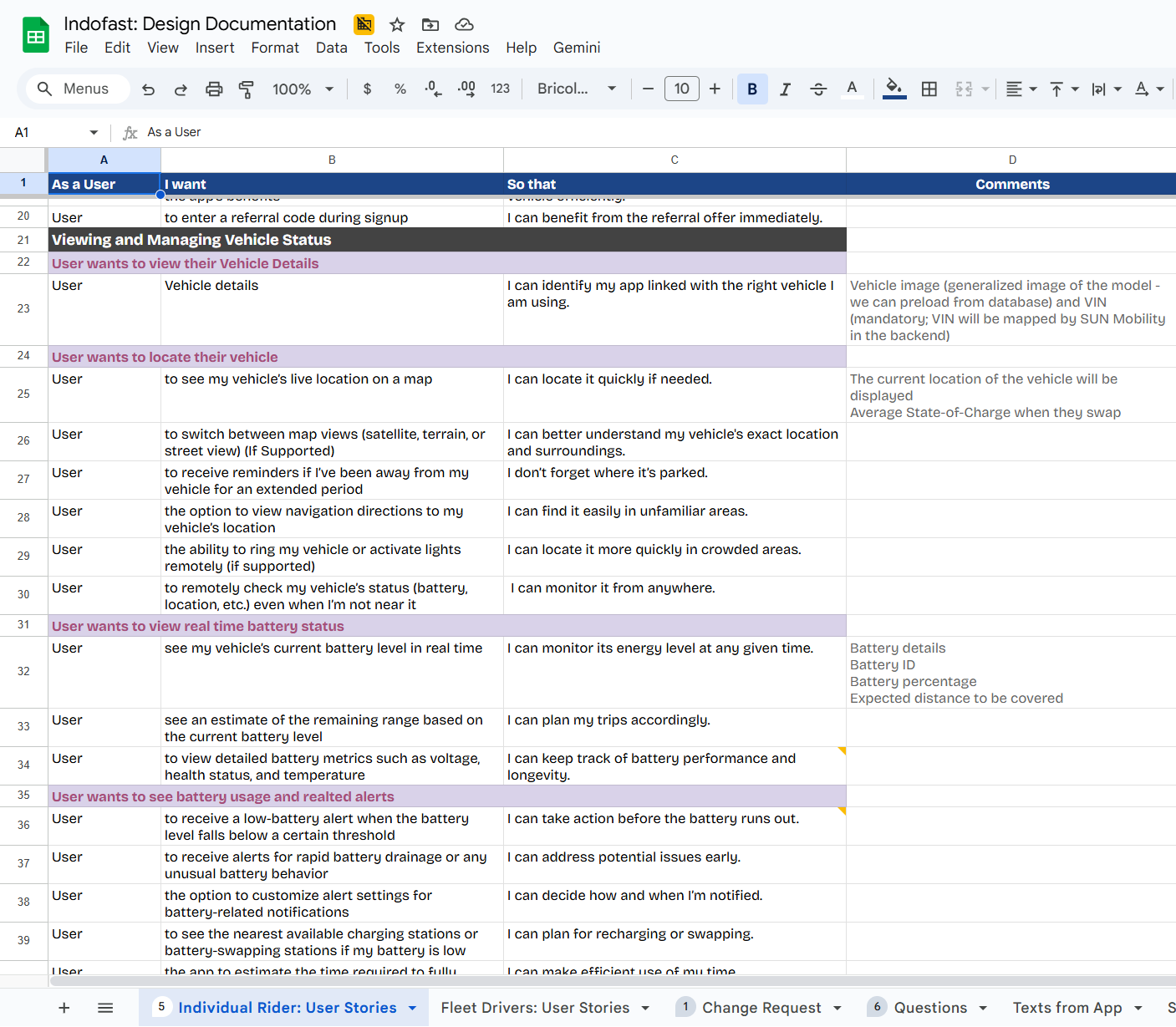Open the Extensions menu
The width and height of the screenshot is (1176, 1027).
(452, 48)
